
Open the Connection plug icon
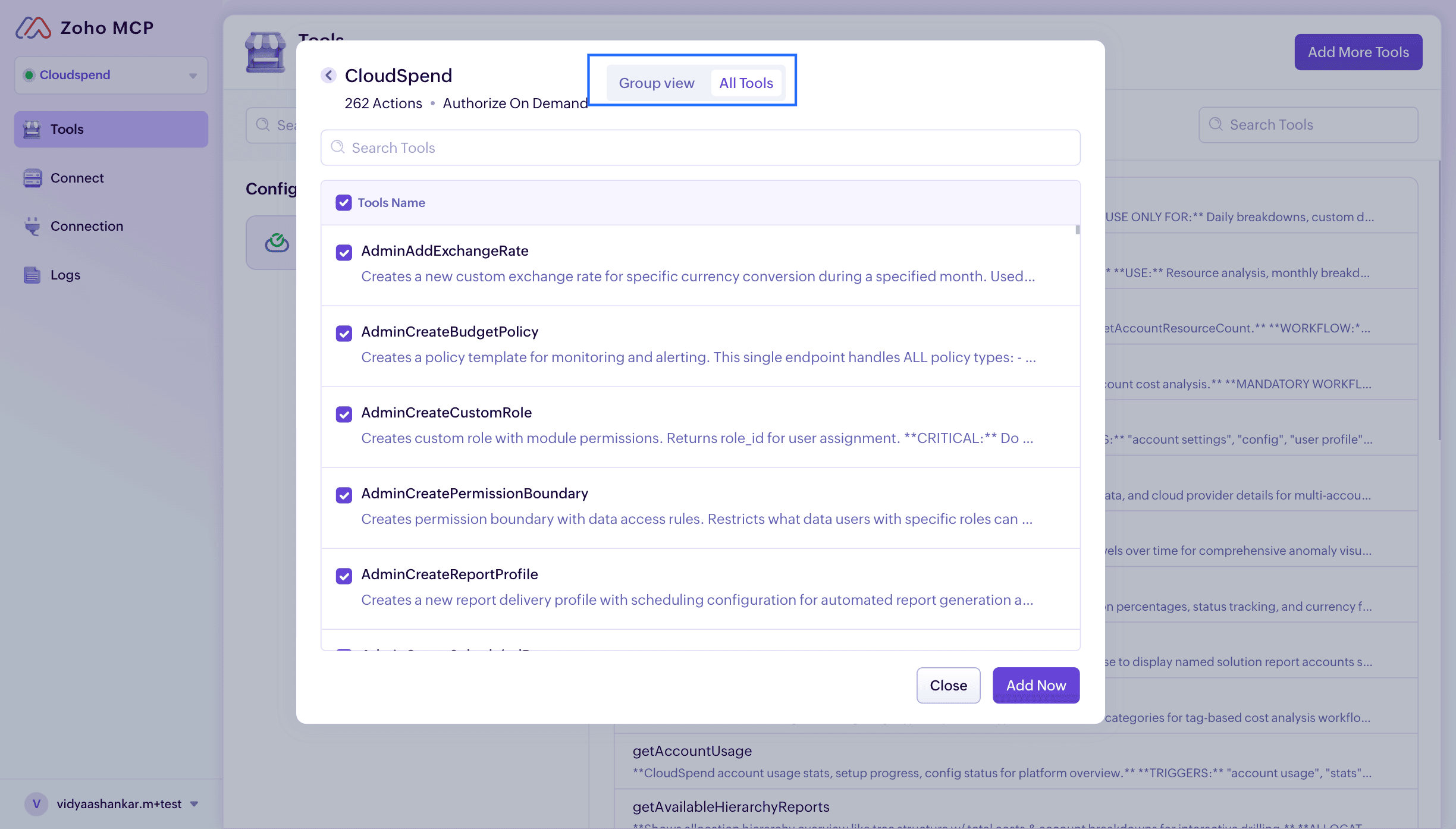(x=32, y=226)
